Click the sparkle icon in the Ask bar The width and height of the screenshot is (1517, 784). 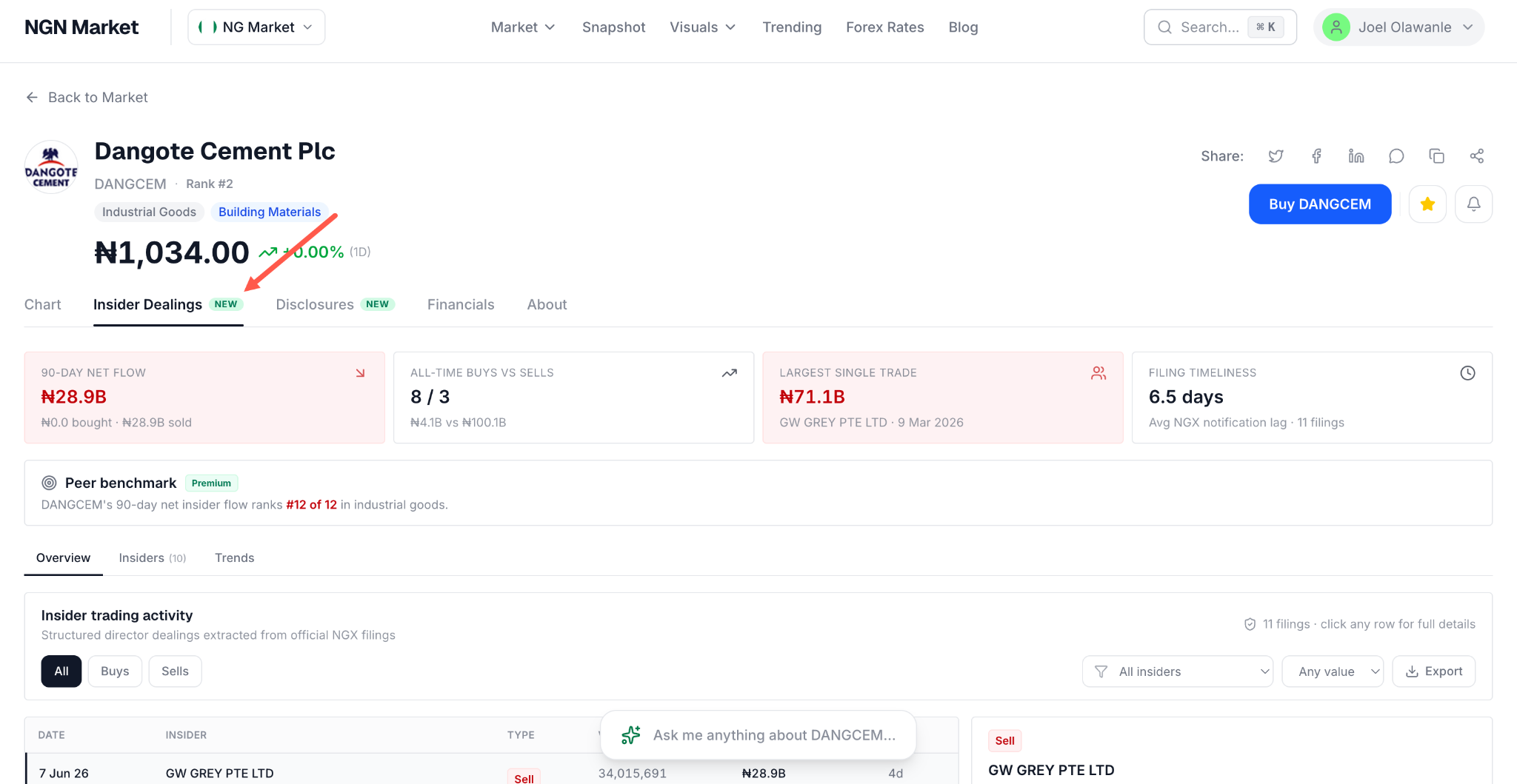[x=631, y=735]
